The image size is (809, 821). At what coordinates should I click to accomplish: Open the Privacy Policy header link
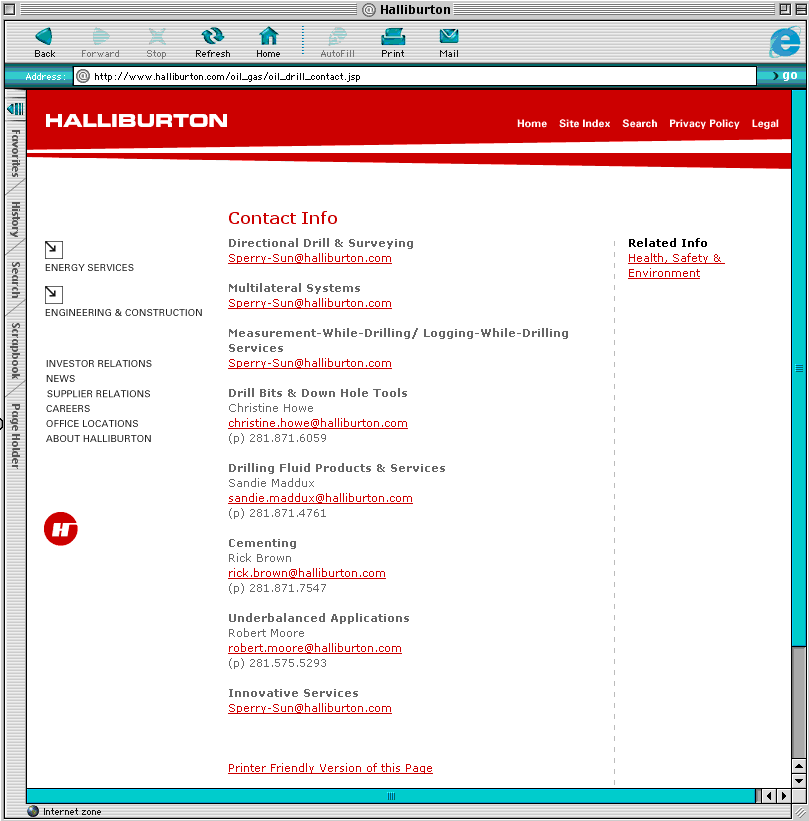704,124
